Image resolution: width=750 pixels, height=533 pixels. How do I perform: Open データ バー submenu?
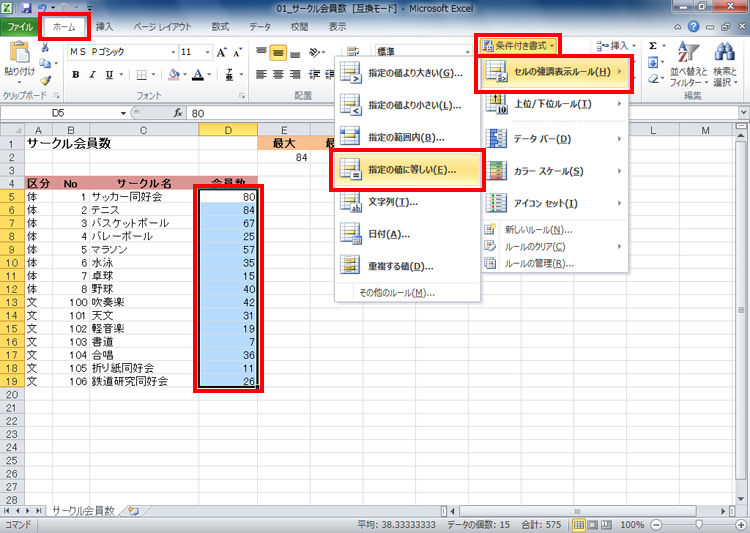(x=554, y=139)
